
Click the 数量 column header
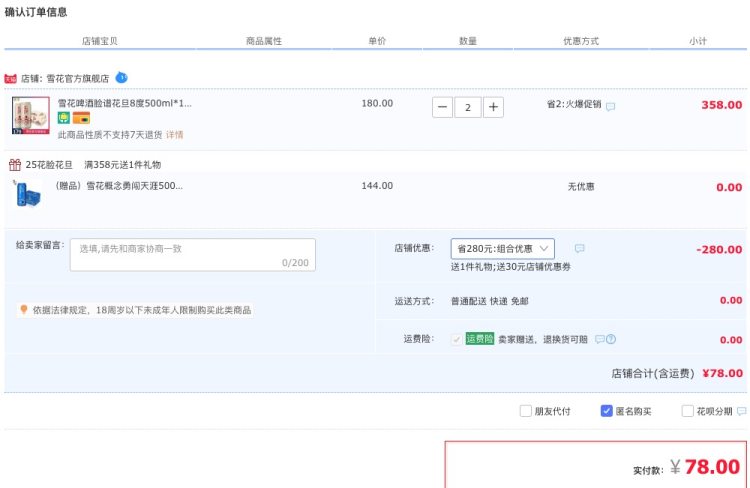click(468, 41)
